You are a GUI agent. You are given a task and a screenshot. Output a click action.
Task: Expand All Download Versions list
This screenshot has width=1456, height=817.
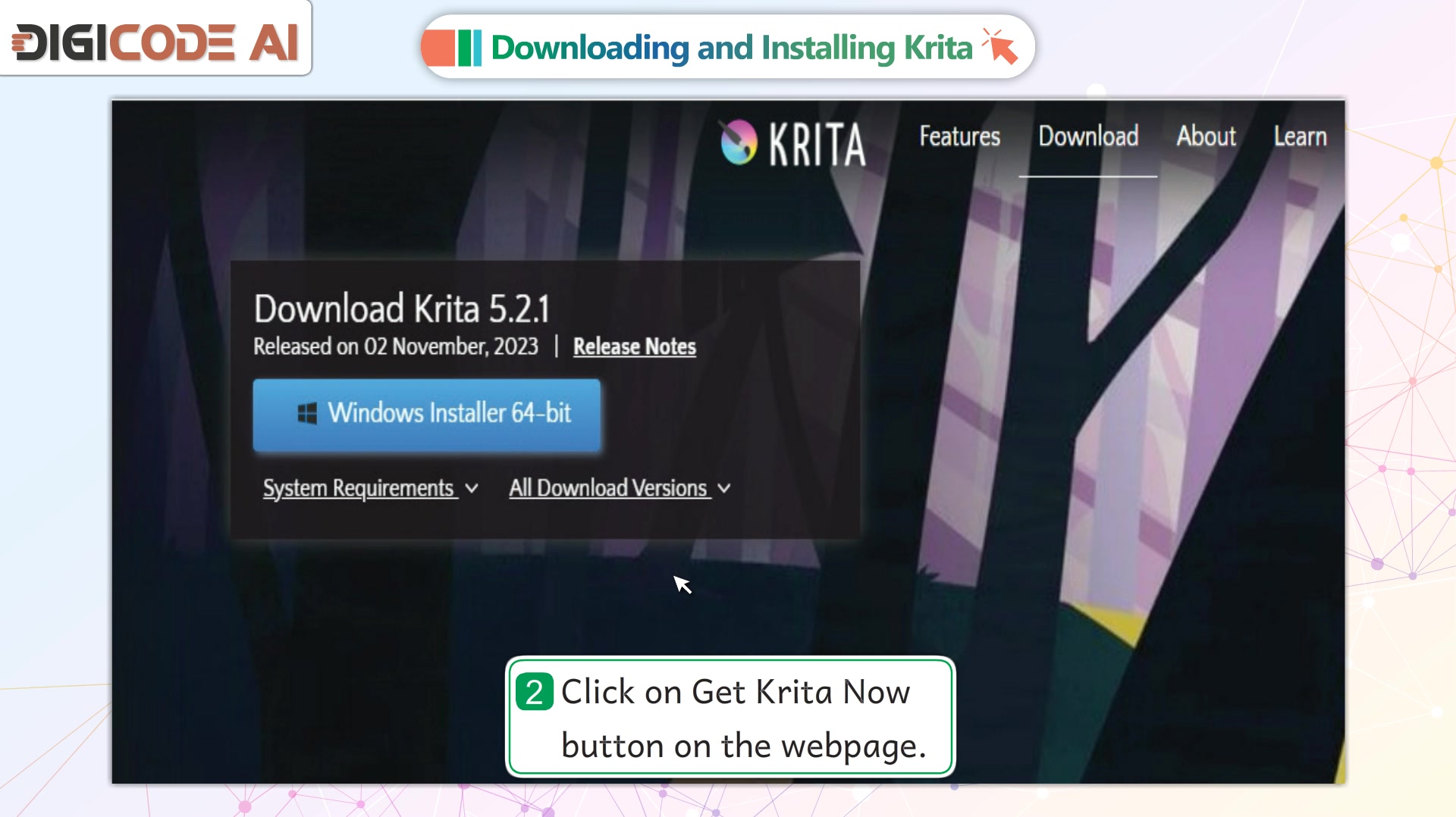click(620, 488)
